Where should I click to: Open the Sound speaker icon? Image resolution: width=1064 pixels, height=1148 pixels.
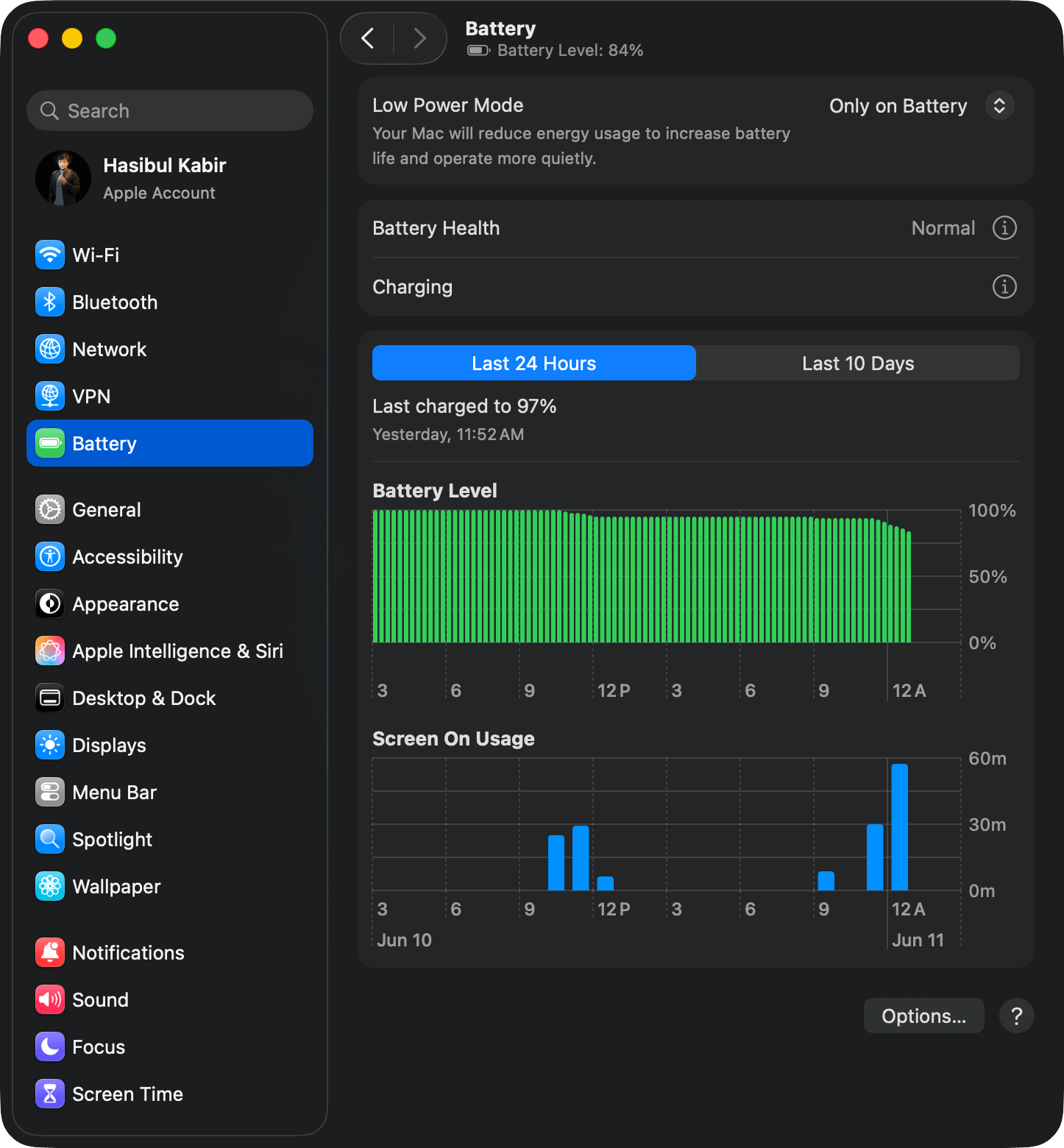point(50,1000)
